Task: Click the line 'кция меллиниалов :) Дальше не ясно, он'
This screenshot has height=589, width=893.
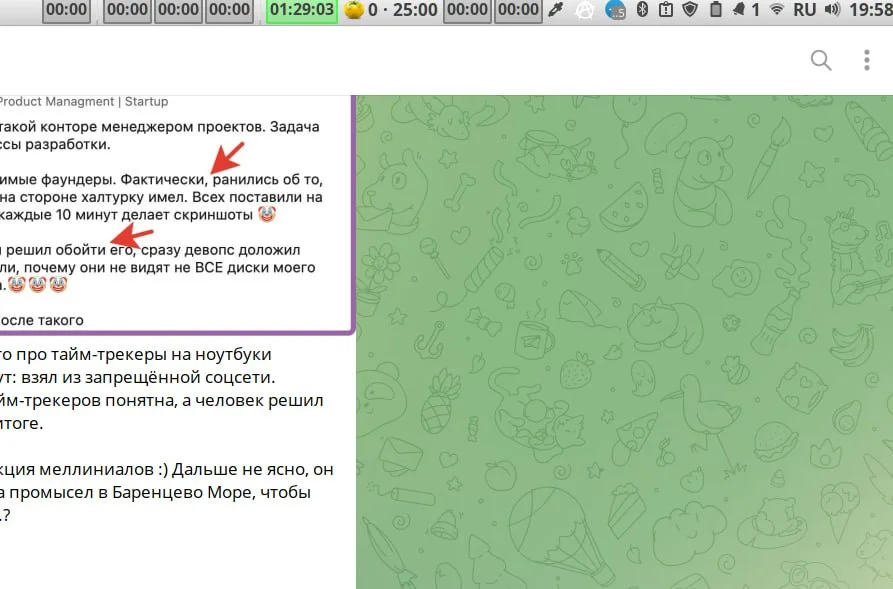Action: 167,469
